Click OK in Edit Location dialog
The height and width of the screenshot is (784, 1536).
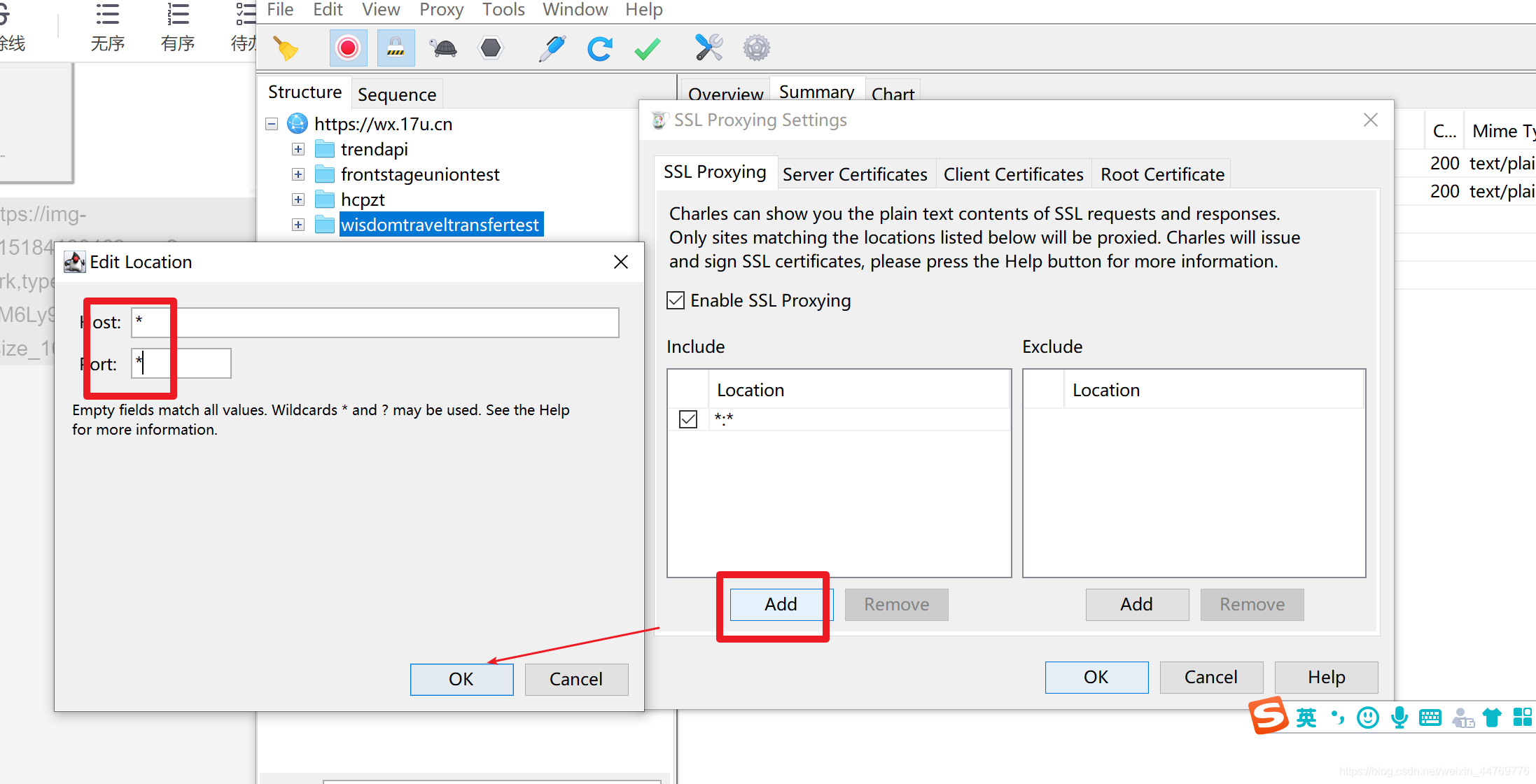[x=461, y=679]
